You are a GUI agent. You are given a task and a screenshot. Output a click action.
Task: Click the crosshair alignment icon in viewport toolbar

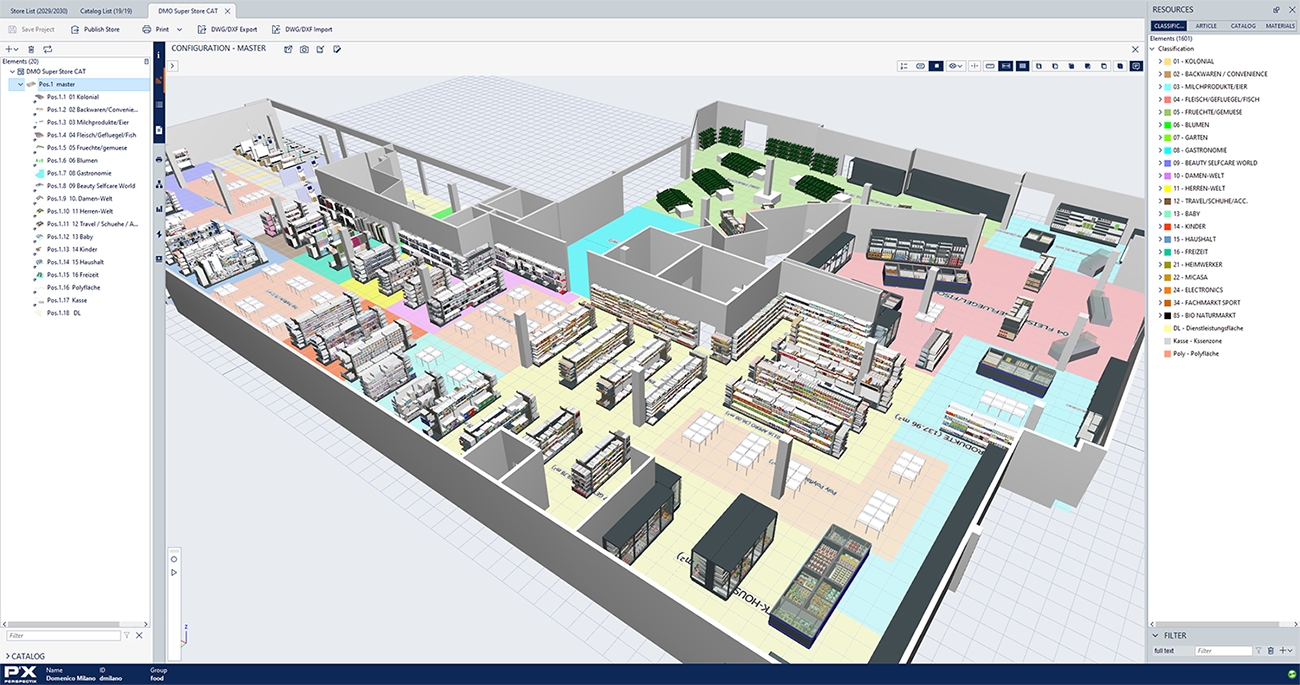pos(974,66)
